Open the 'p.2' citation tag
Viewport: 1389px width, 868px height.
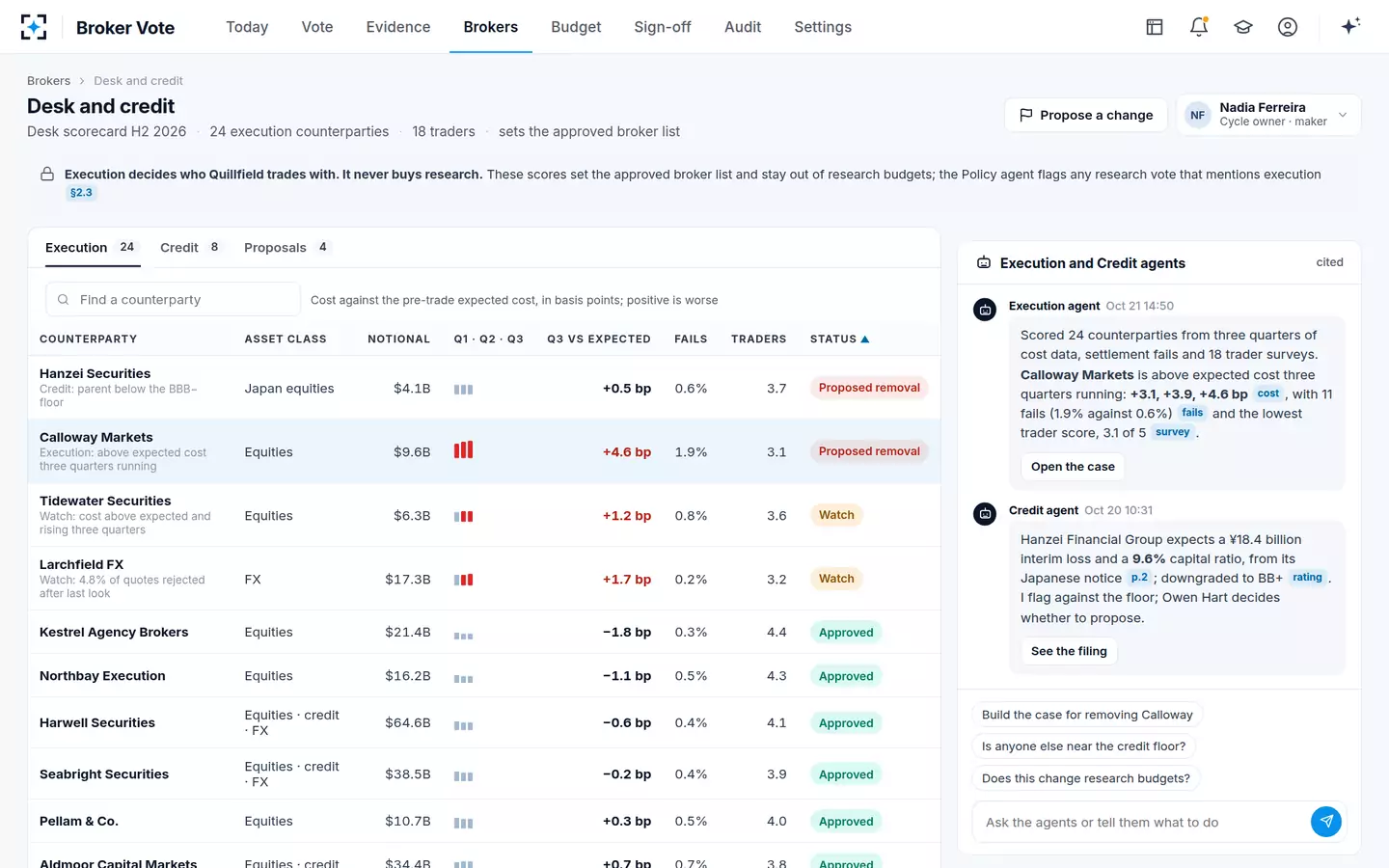point(1139,578)
